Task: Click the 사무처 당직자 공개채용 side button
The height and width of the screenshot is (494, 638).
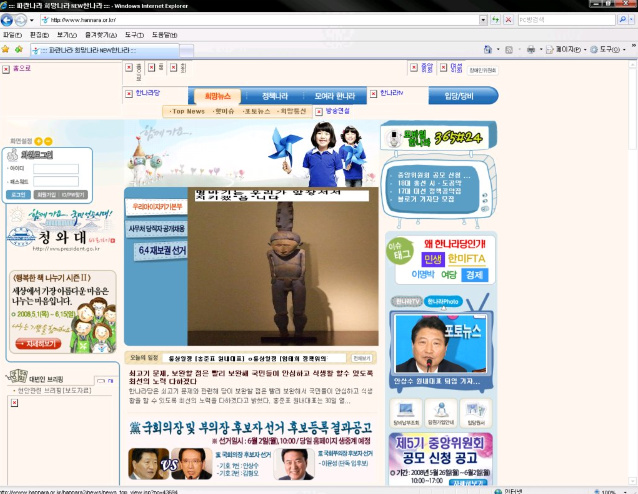Action: (x=157, y=229)
